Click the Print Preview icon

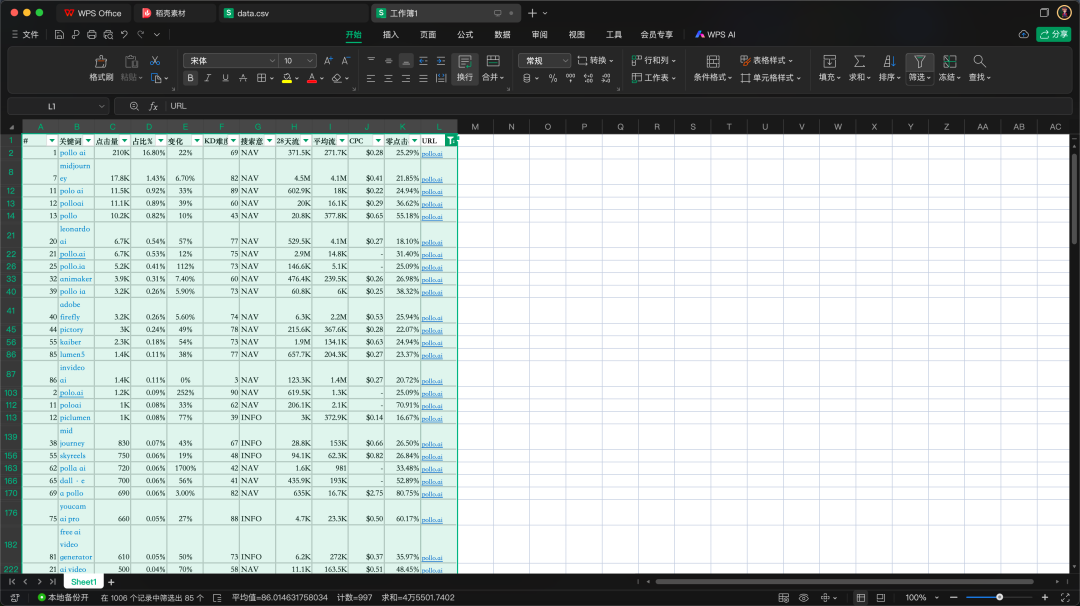[x=108, y=34]
